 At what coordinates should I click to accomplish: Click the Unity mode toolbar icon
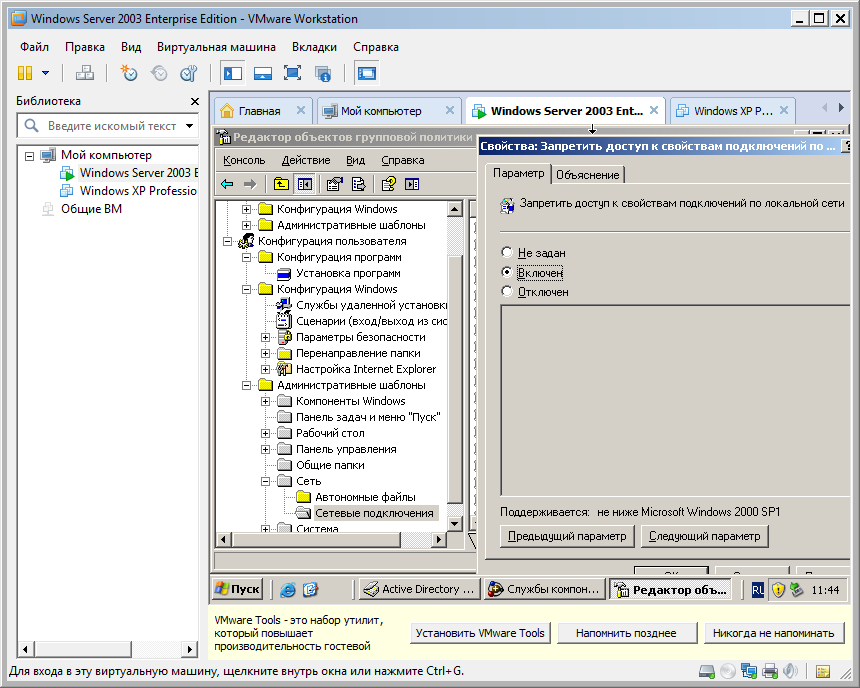coord(322,73)
